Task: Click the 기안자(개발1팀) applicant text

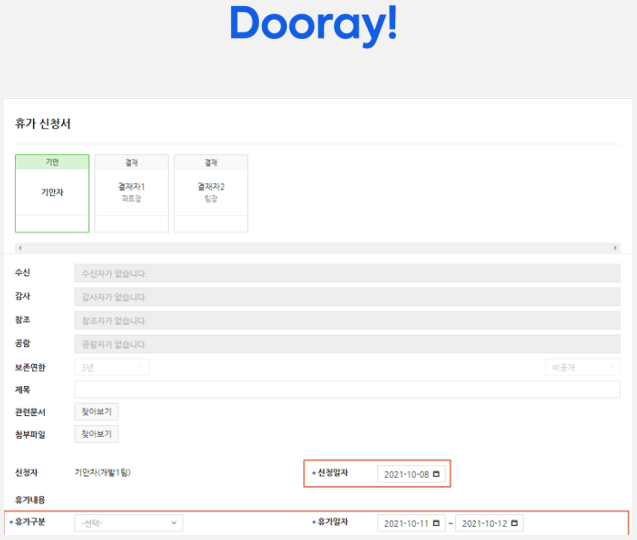Action: click(x=102, y=472)
